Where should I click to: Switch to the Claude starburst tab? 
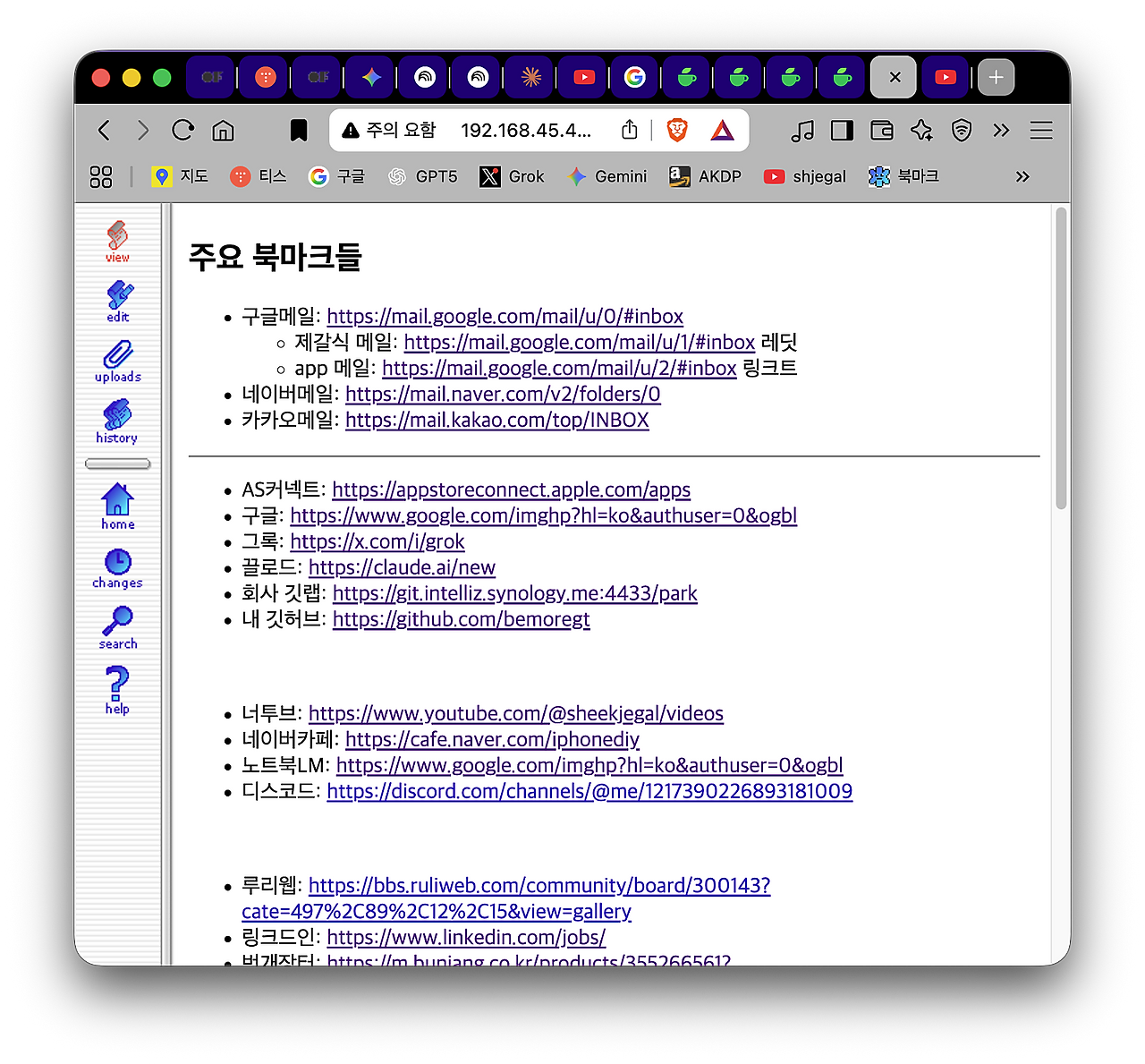(531, 77)
